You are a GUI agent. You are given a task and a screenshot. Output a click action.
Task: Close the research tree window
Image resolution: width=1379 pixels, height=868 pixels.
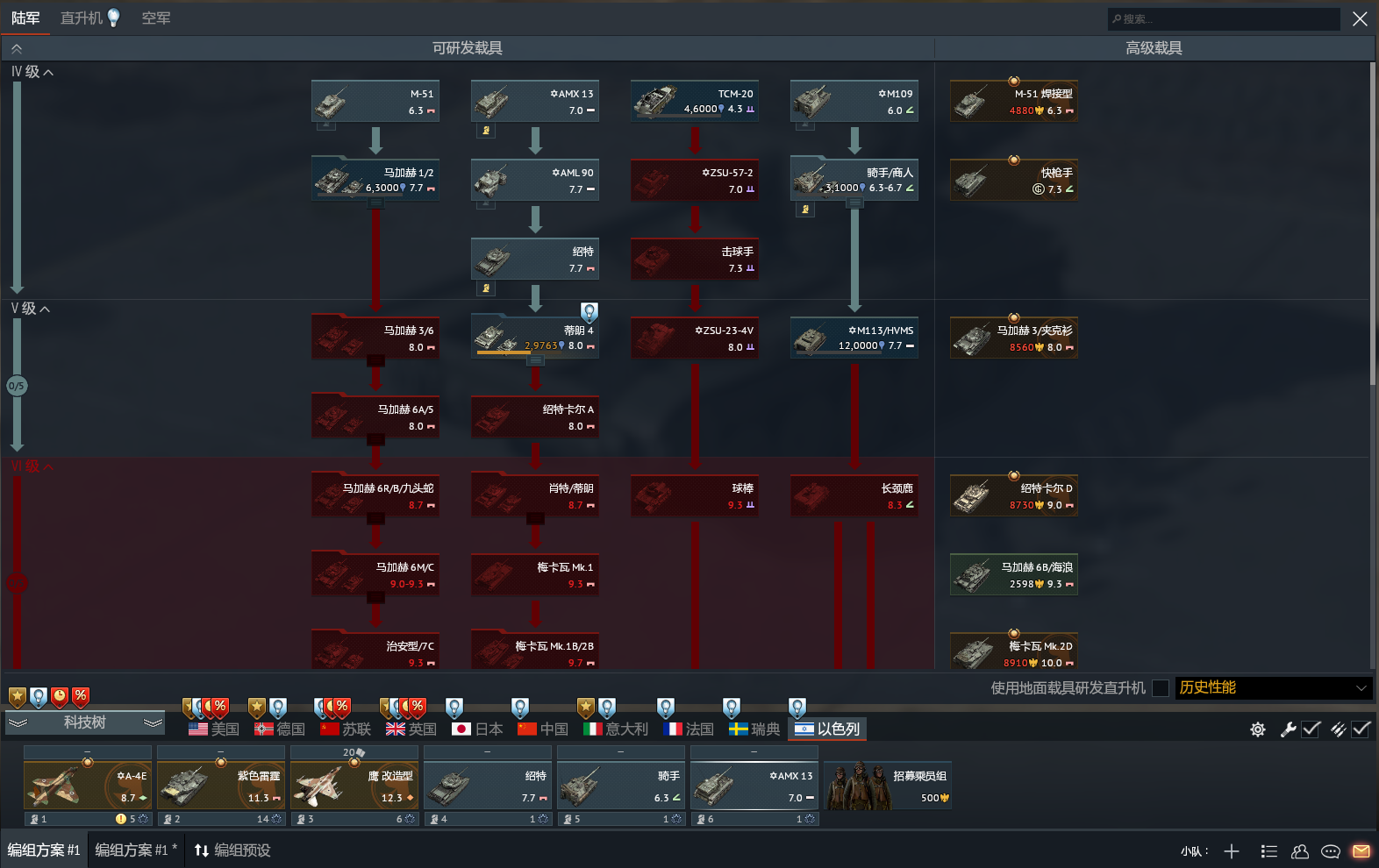(x=1360, y=18)
